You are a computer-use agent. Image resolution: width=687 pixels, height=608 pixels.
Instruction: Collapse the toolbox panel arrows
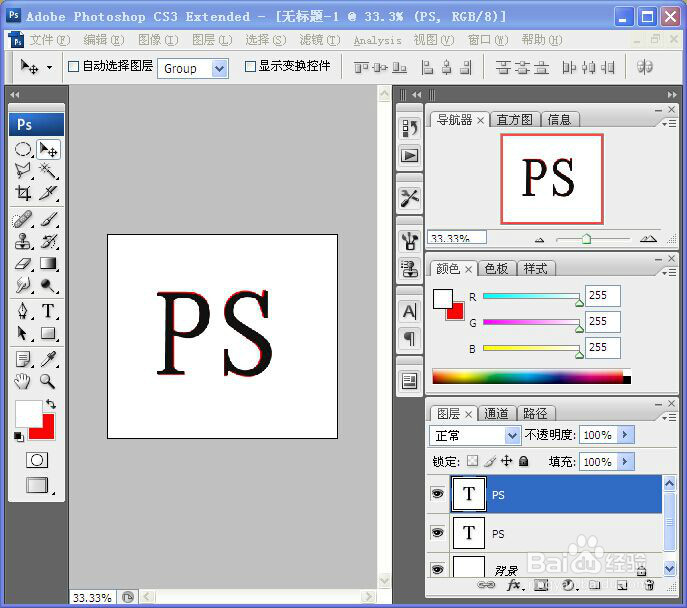(14, 94)
